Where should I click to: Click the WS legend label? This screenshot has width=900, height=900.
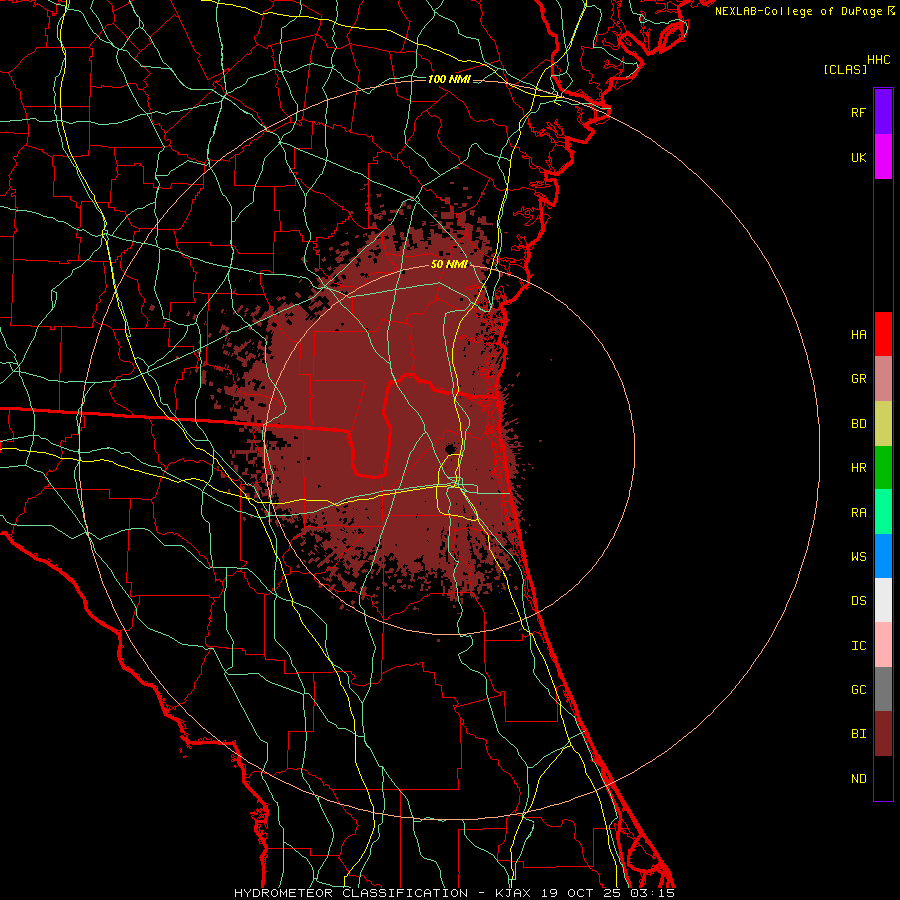[858, 557]
